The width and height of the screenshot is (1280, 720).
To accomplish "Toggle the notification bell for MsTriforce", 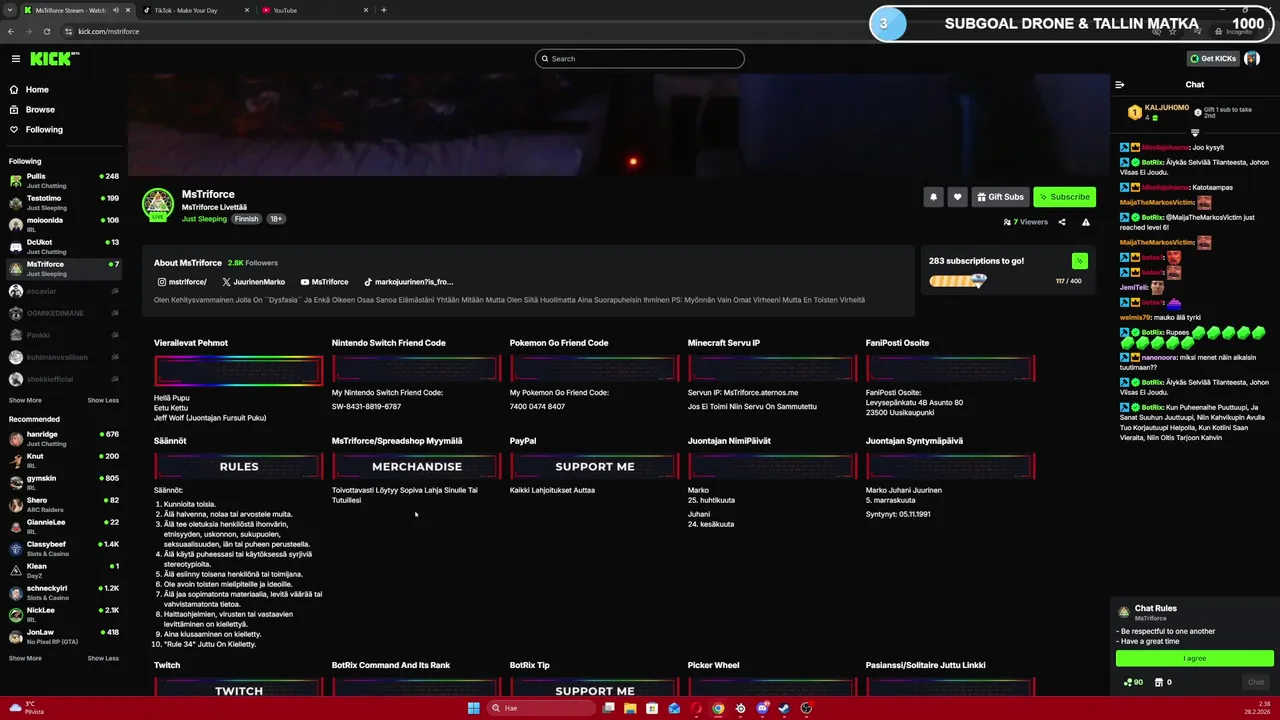I will [933, 197].
